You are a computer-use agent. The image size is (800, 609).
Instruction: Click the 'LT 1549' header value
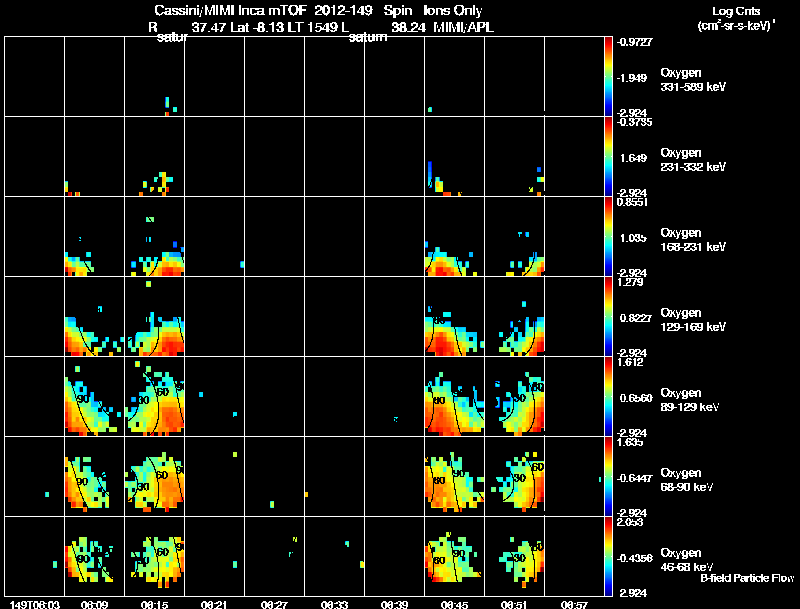[310, 28]
